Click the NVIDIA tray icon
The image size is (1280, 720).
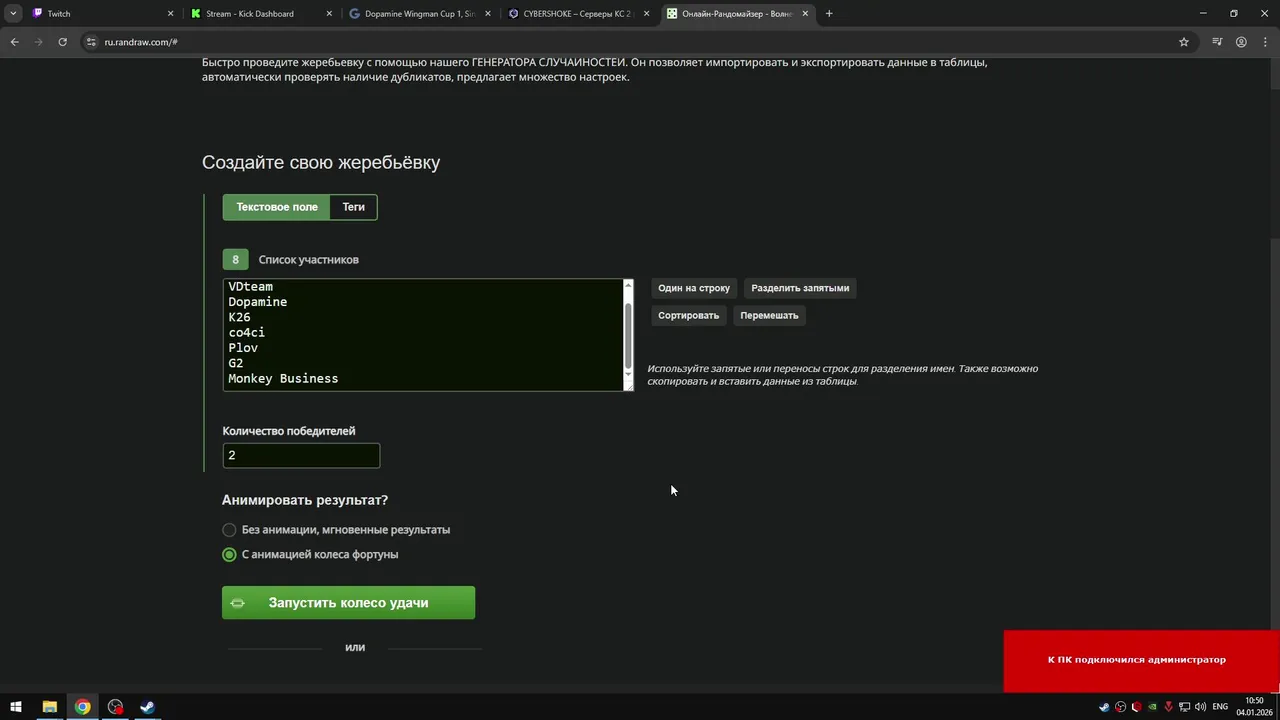(1152, 707)
